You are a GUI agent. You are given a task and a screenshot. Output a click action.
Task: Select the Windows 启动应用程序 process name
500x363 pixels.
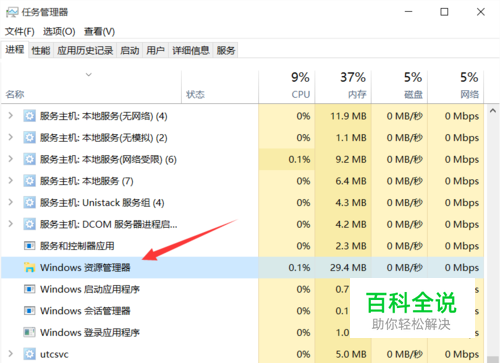90,289
